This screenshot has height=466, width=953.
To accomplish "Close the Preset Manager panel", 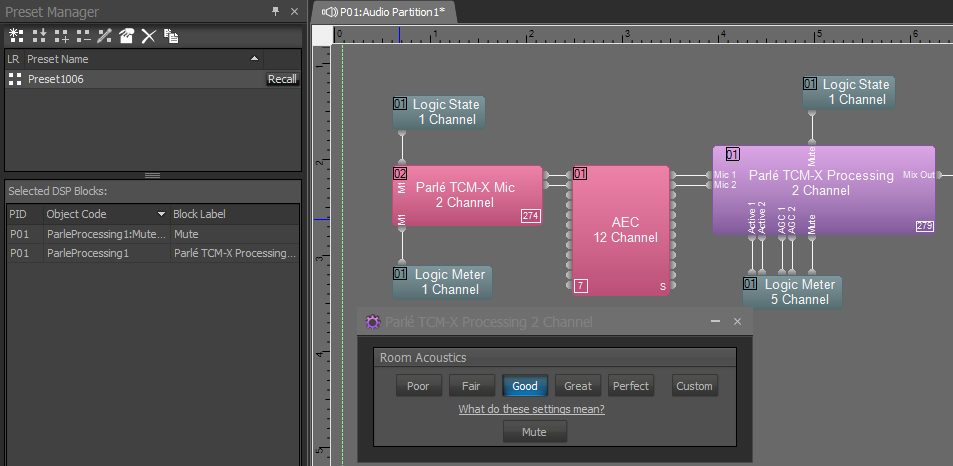I will coord(294,11).
